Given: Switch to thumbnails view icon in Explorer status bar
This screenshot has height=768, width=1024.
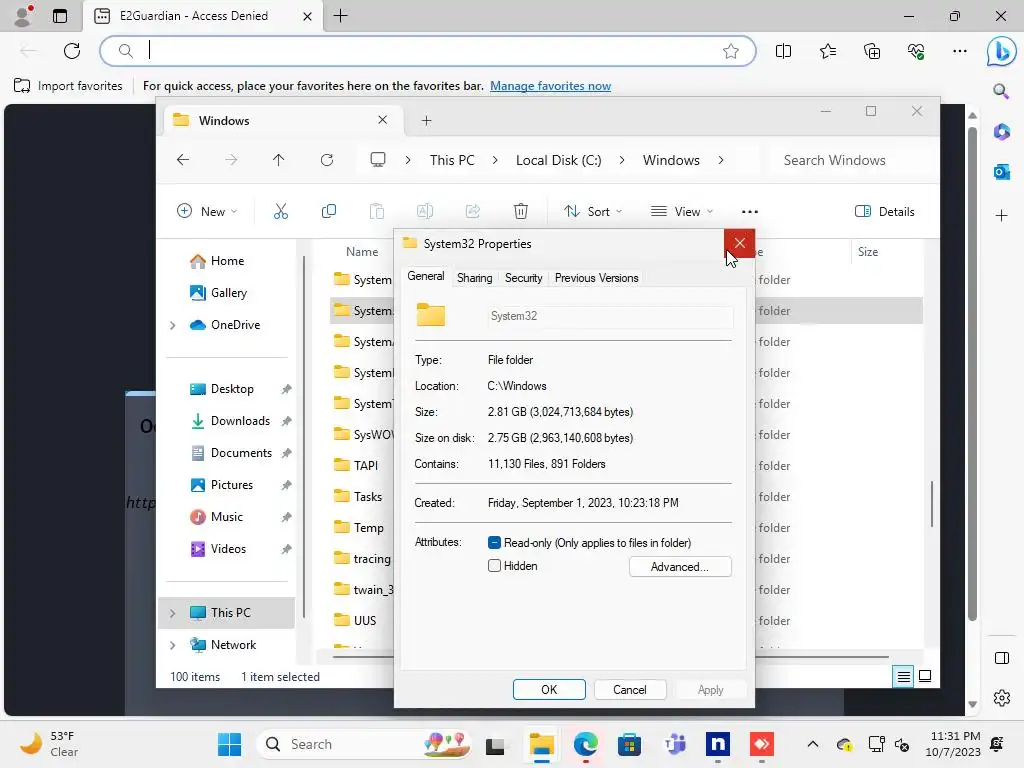Looking at the screenshot, I should tap(925, 676).
